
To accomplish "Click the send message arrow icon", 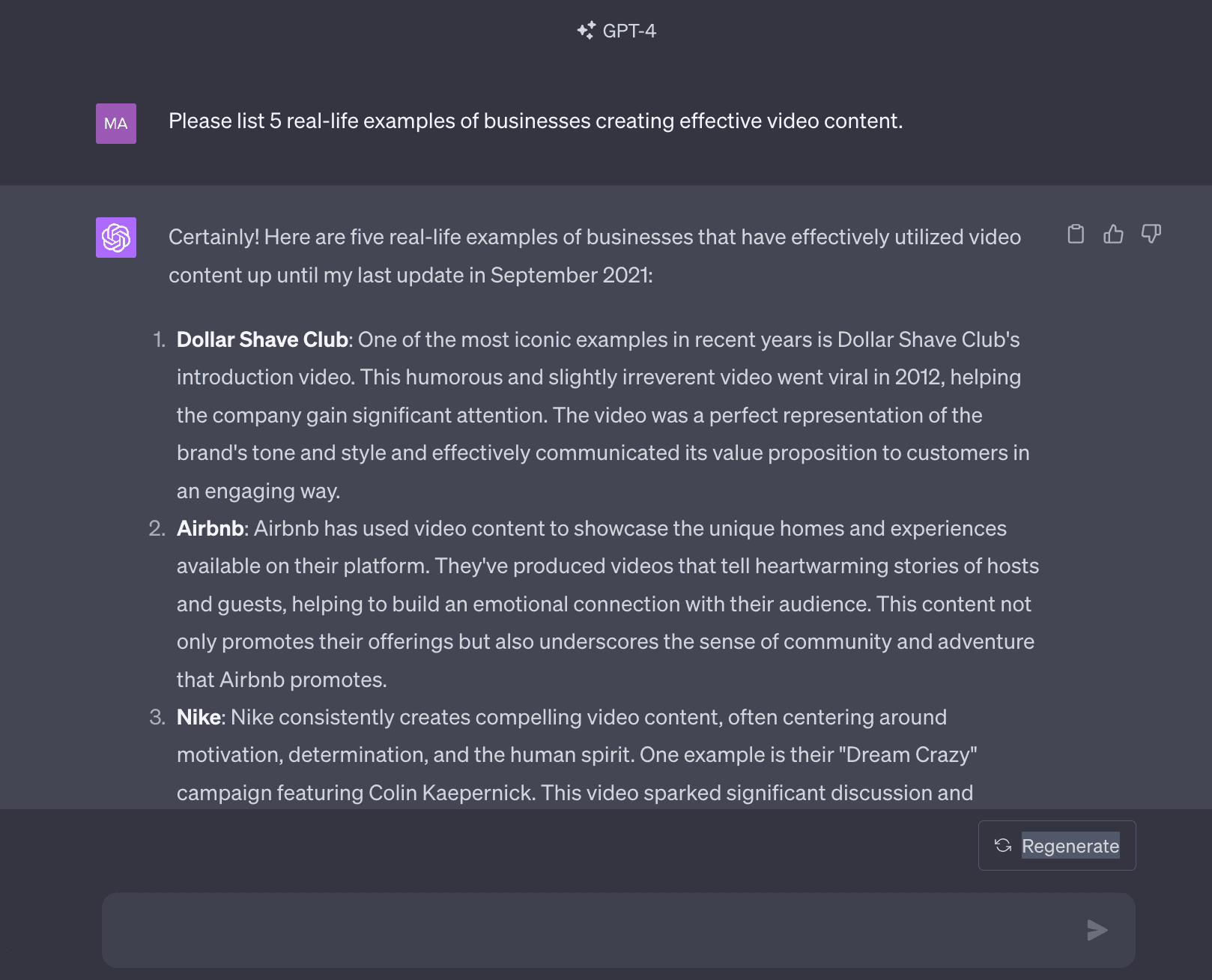I will click(x=1097, y=930).
